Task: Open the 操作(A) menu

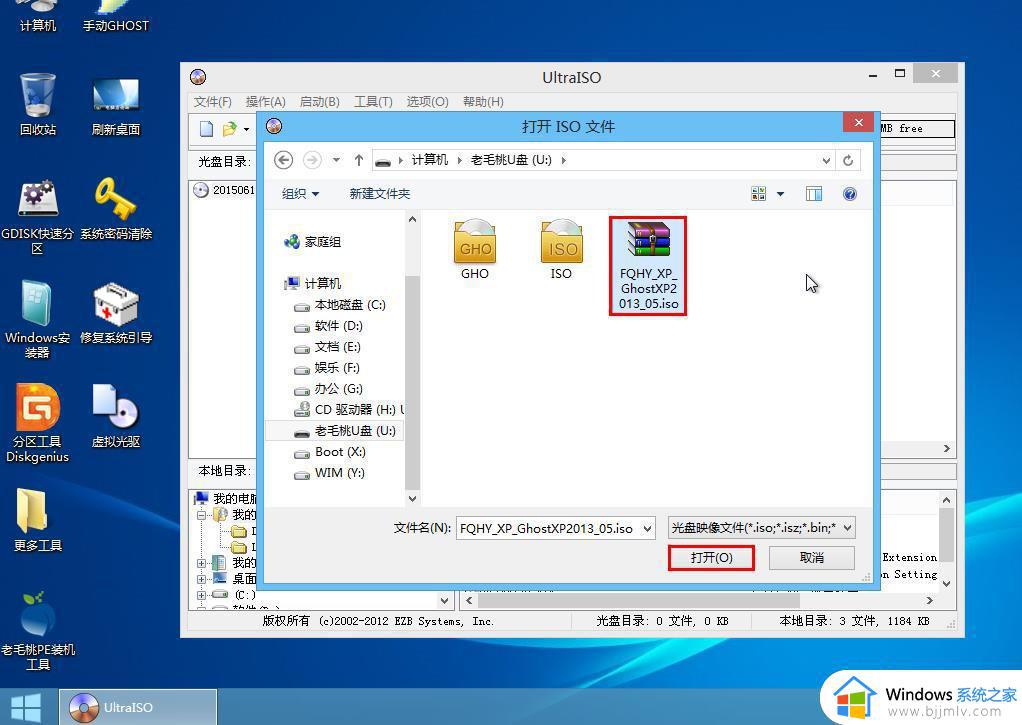Action: 265,102
